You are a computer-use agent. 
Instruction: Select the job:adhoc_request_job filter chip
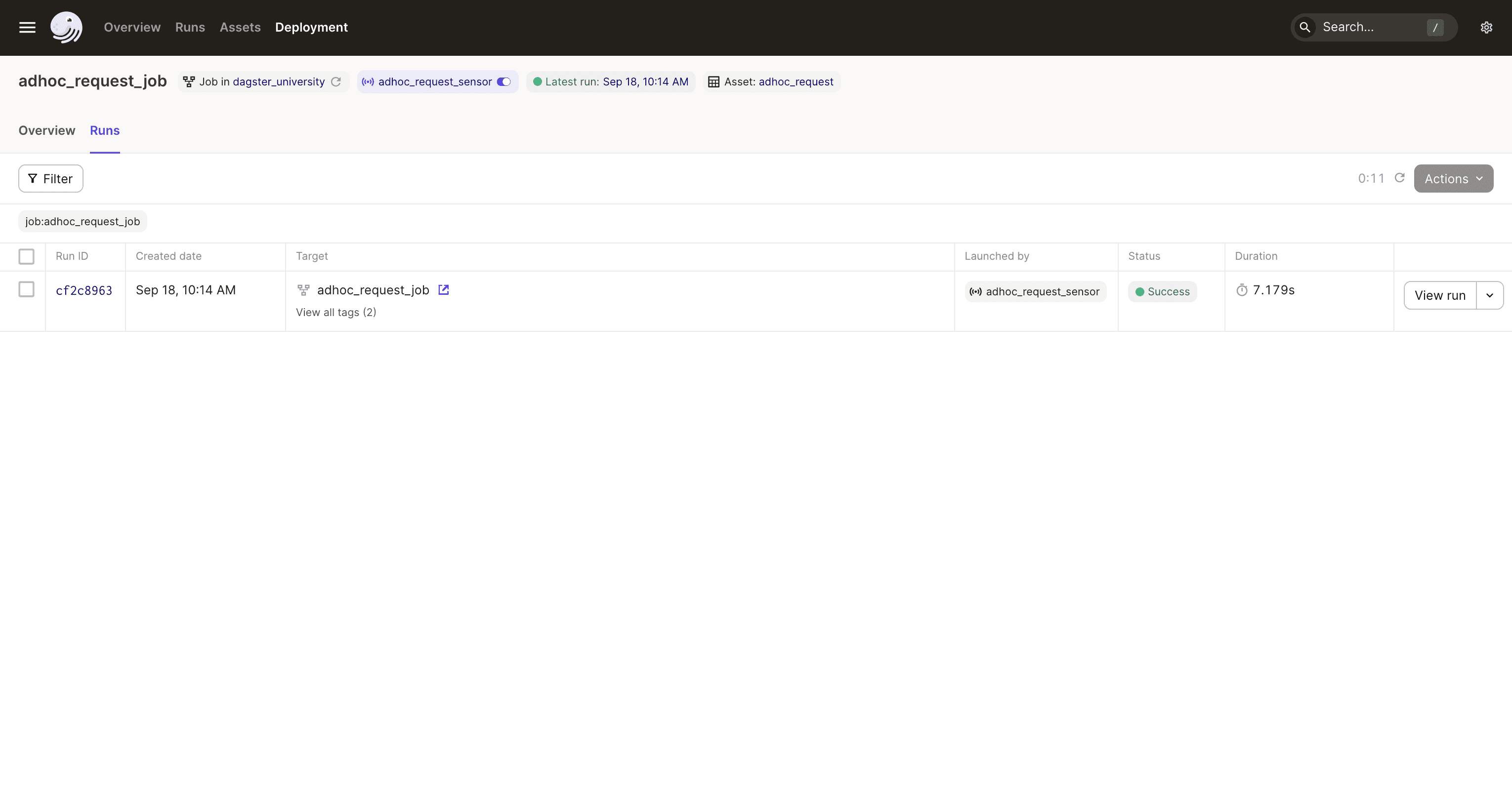point(82,221)
